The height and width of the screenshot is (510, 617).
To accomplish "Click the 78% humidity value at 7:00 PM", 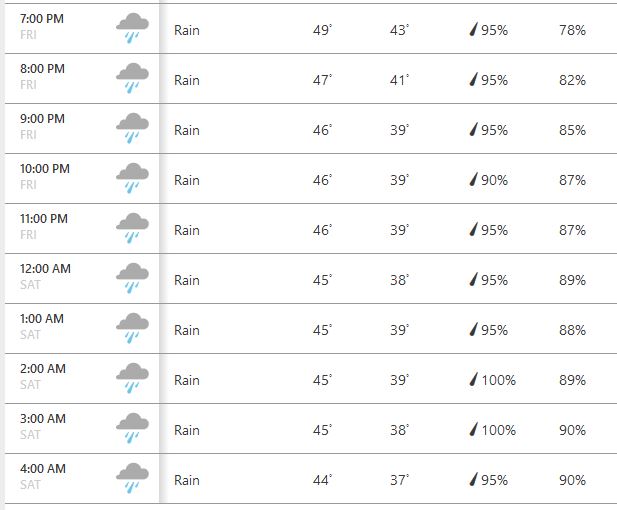I will point(573,30).
